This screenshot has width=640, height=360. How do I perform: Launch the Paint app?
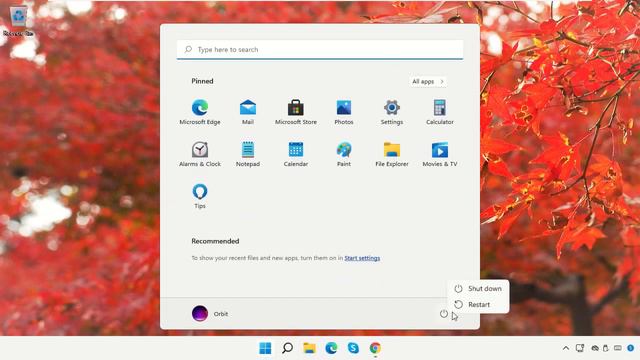tap(344, 154)
